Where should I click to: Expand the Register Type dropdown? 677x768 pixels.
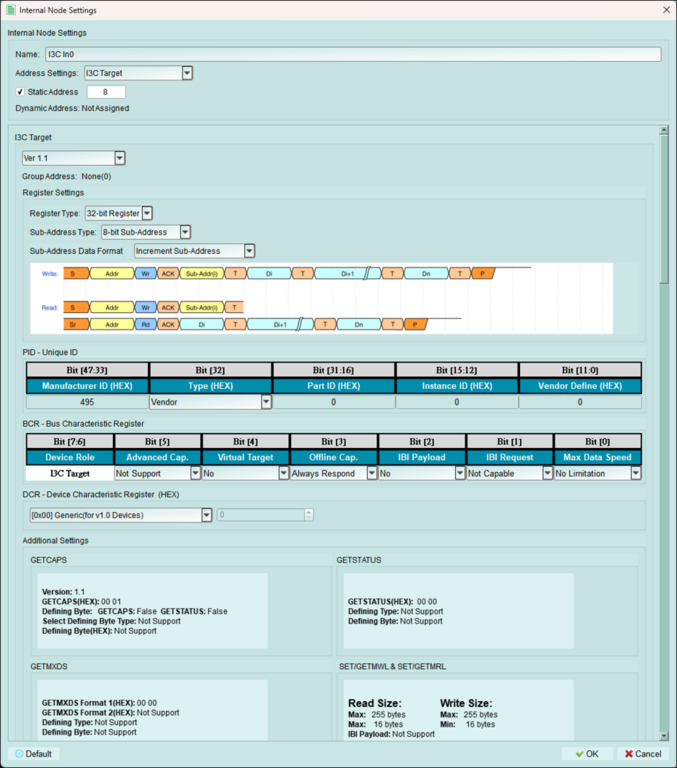(x=147, y=212)
